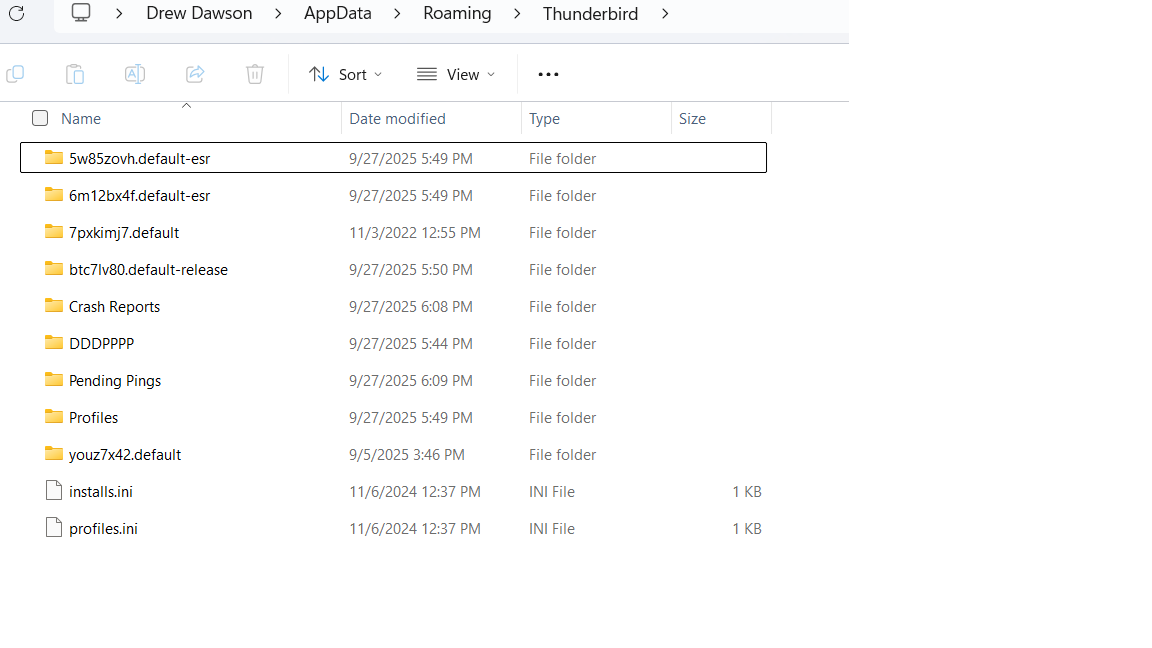Click the Delete trash icon

coord(255,74)
